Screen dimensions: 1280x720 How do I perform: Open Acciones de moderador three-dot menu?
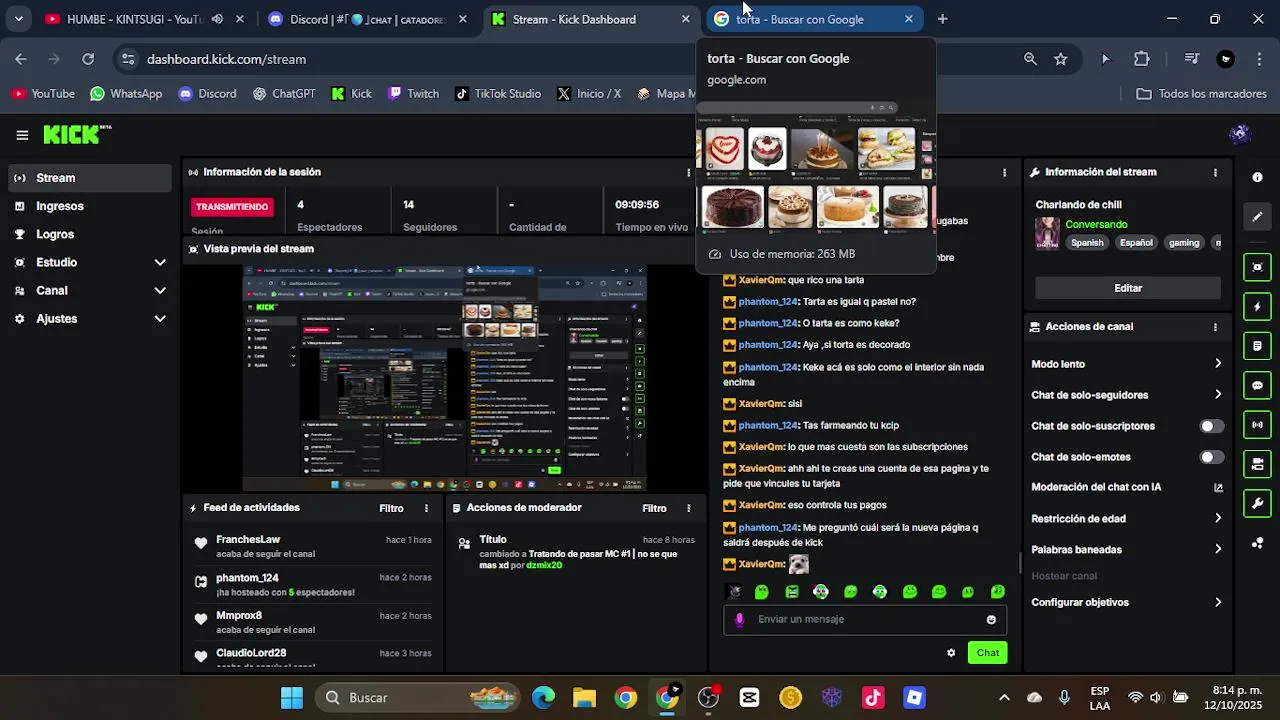coord(688,508)
